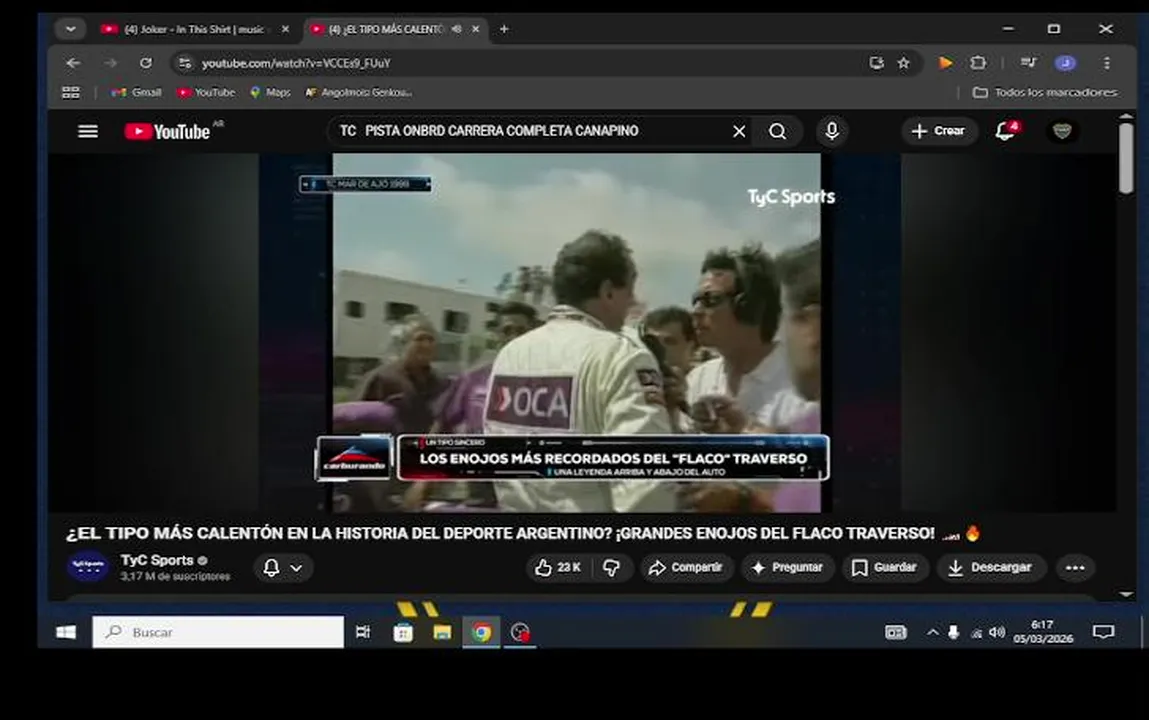Open clock and date 6:17 flyout
Screen dimensions: 1149x720
tap(1043, 632)
